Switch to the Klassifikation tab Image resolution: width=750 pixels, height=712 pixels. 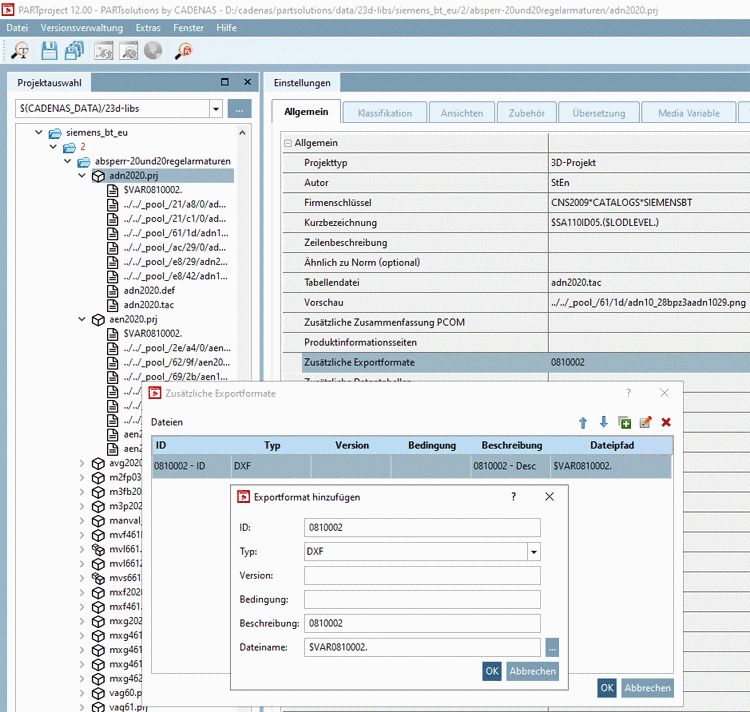(x=385, y=113)
